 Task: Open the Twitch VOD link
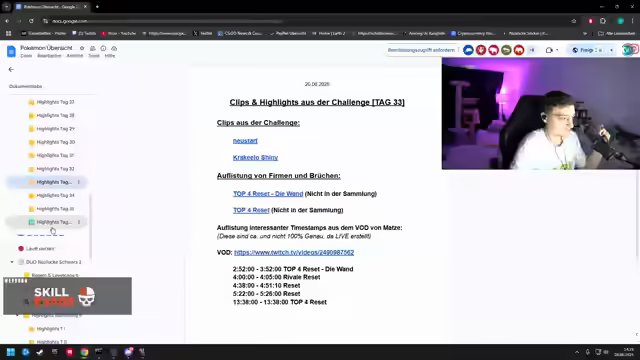point(294,252)
